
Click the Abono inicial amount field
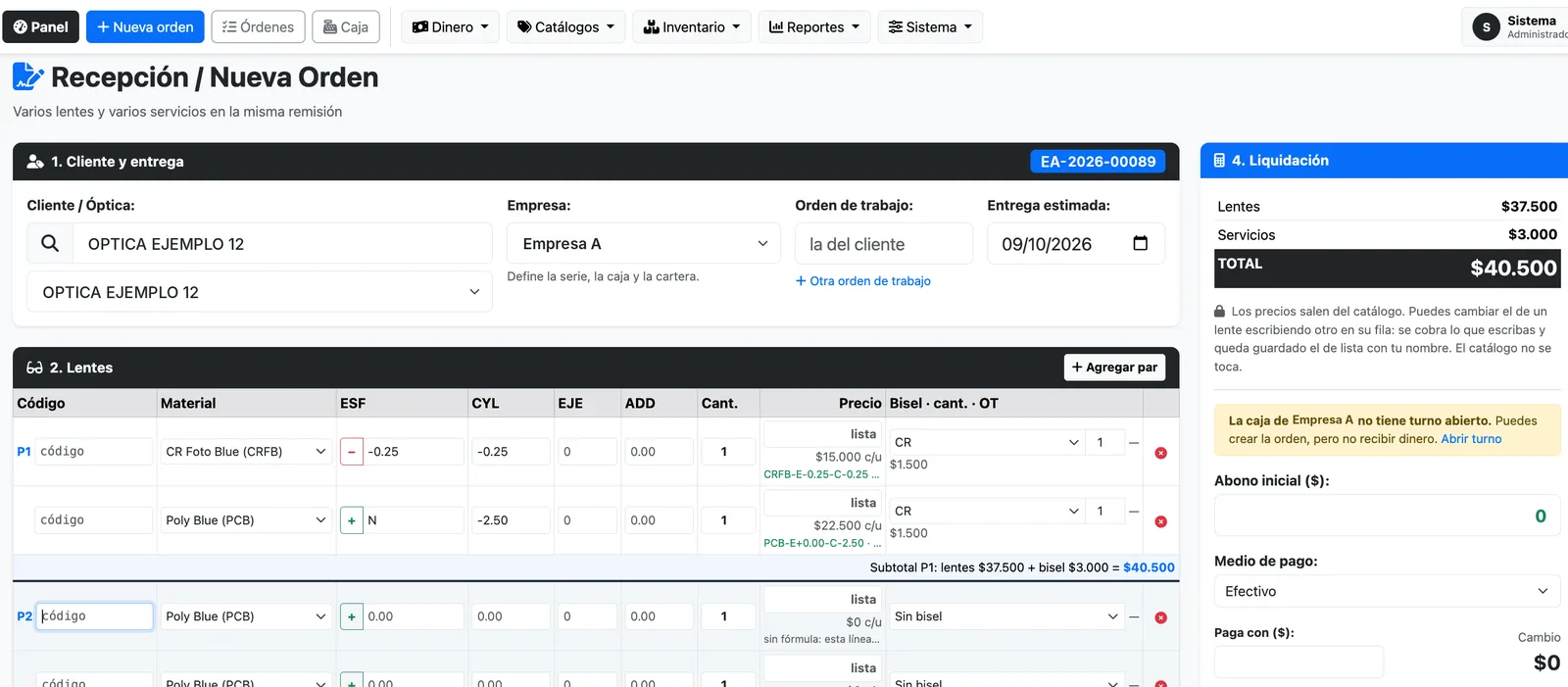[1387, 515]
